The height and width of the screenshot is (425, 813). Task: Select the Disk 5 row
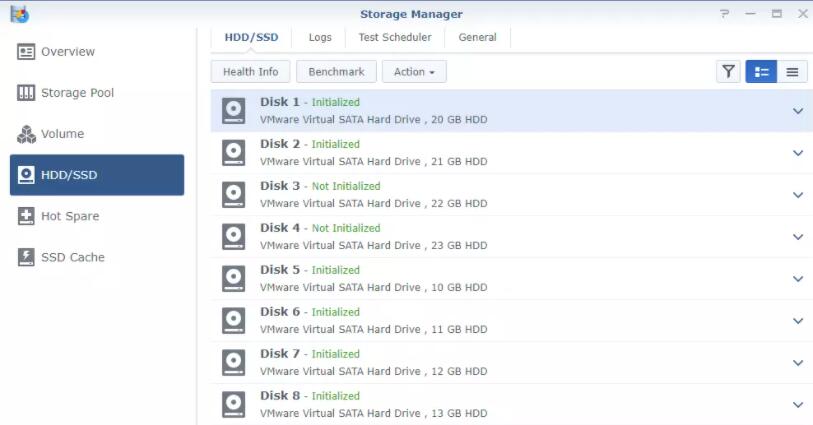500,279
